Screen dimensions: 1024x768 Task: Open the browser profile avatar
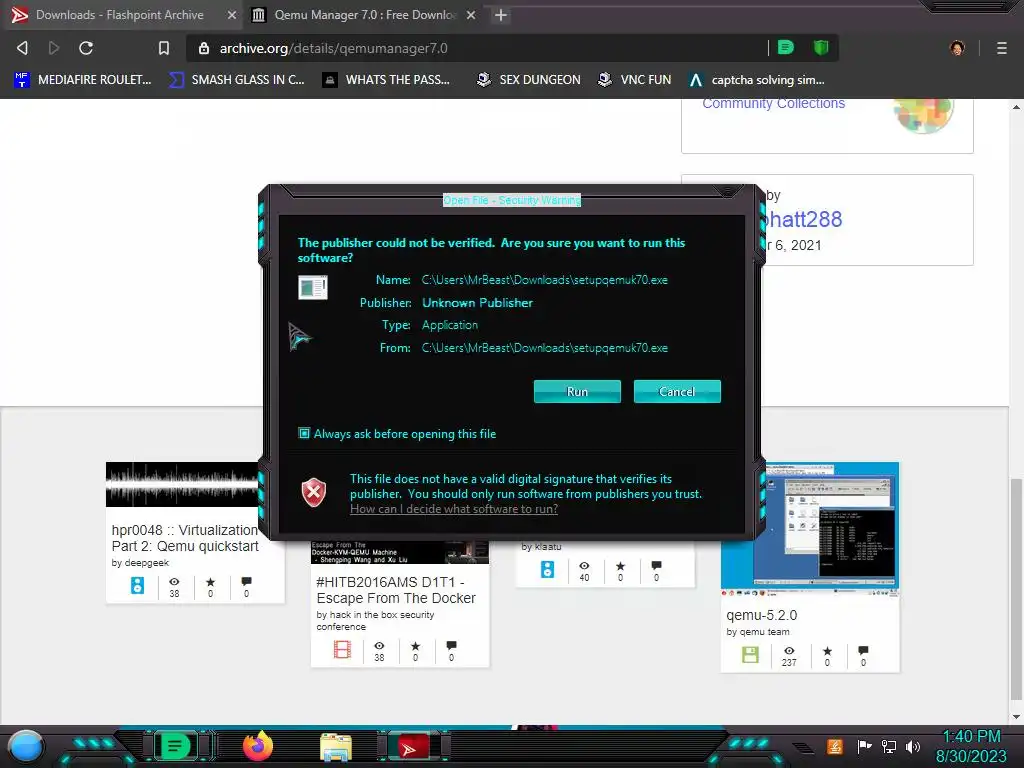[957, 48]
